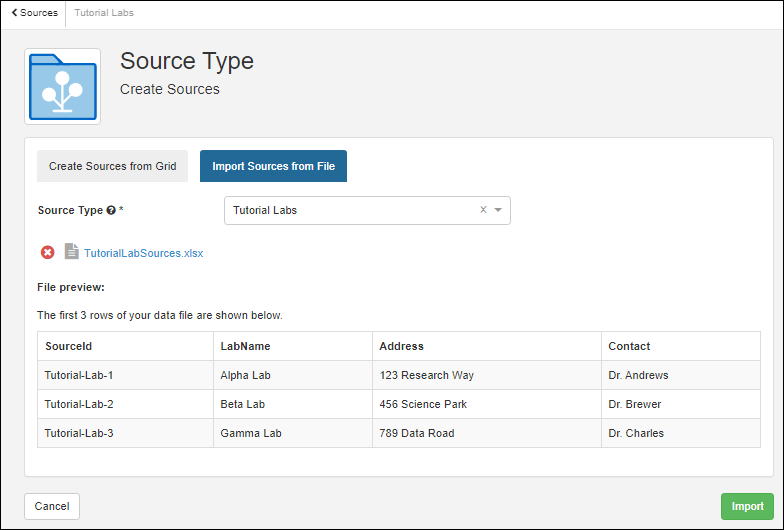This screenshot has height=530, width=784.
Task: Click the Contact column header
Action: (x=629, y=346)
